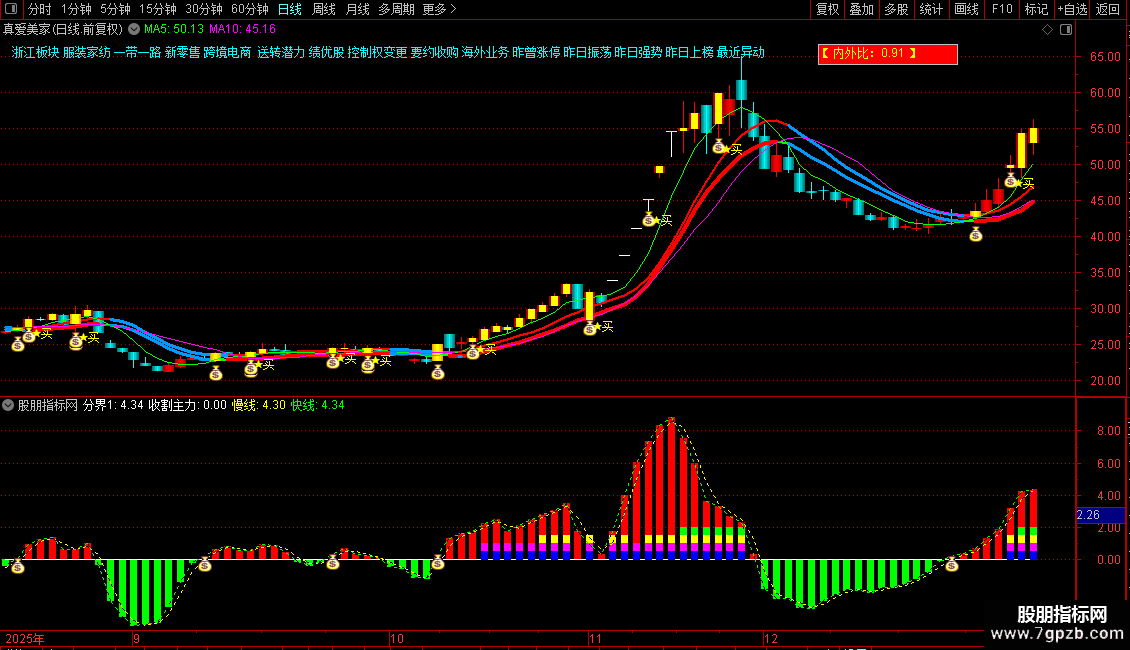Click the 慢线: 4.30 indicator value
Viewport: 1130px width, 650px height.
(259, 405)
